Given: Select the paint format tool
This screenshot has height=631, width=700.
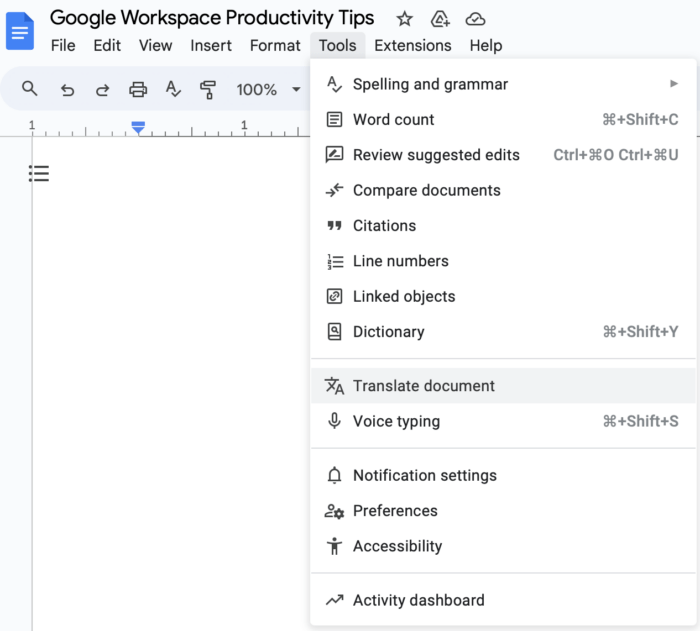Looking at the screenshot, I should point(208,89).
